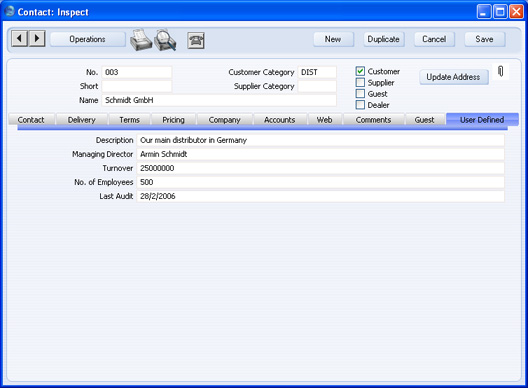Click the empty Supplier Category field
The height and width of the screenshot is (388, 528).
[317, 86]
